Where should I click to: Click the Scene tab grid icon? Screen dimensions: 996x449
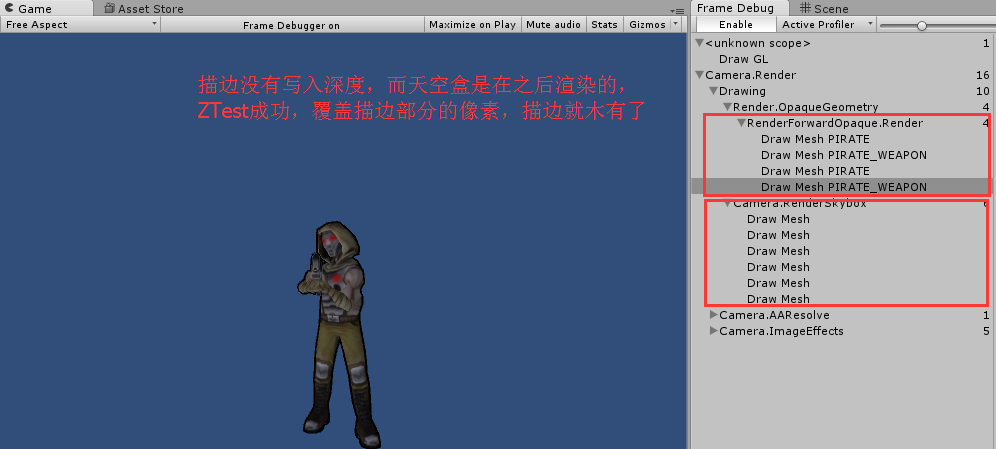click(x=805, y=8)
